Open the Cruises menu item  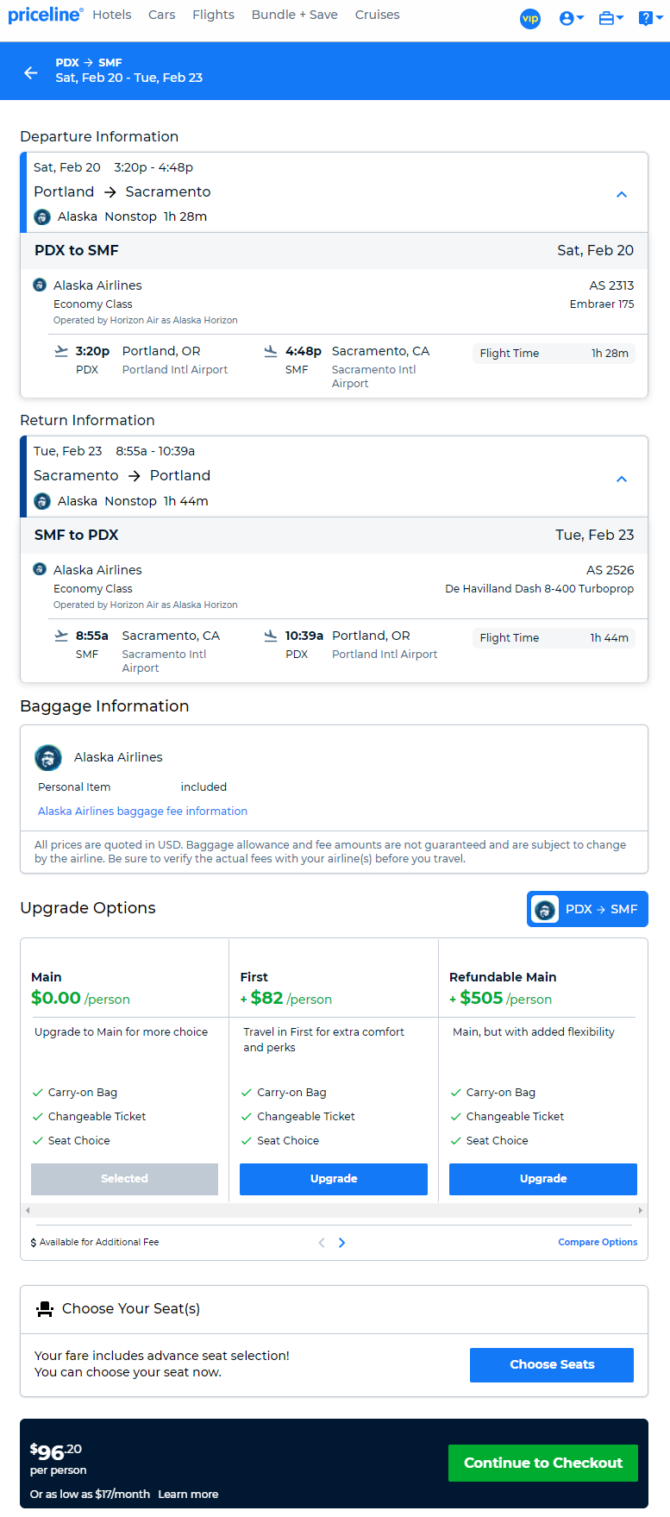coord(377,15)
